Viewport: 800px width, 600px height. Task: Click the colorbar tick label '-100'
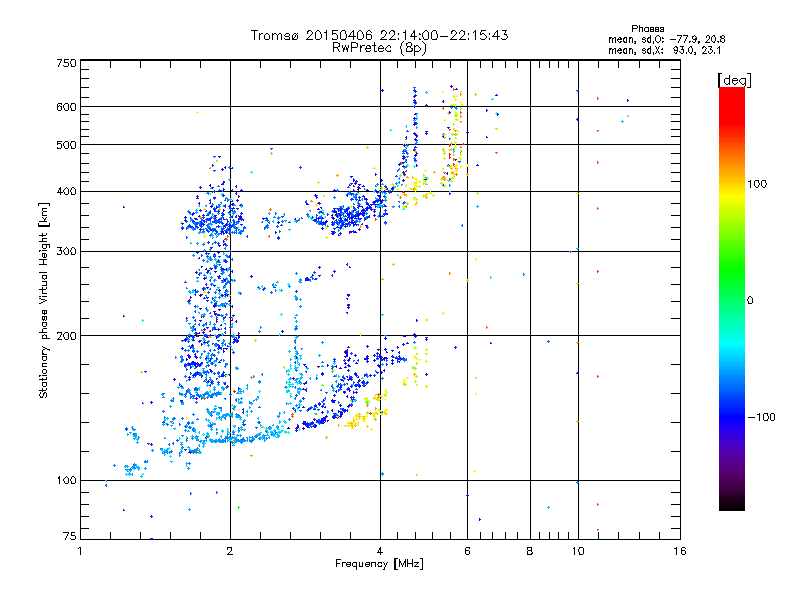click(761, 417)
